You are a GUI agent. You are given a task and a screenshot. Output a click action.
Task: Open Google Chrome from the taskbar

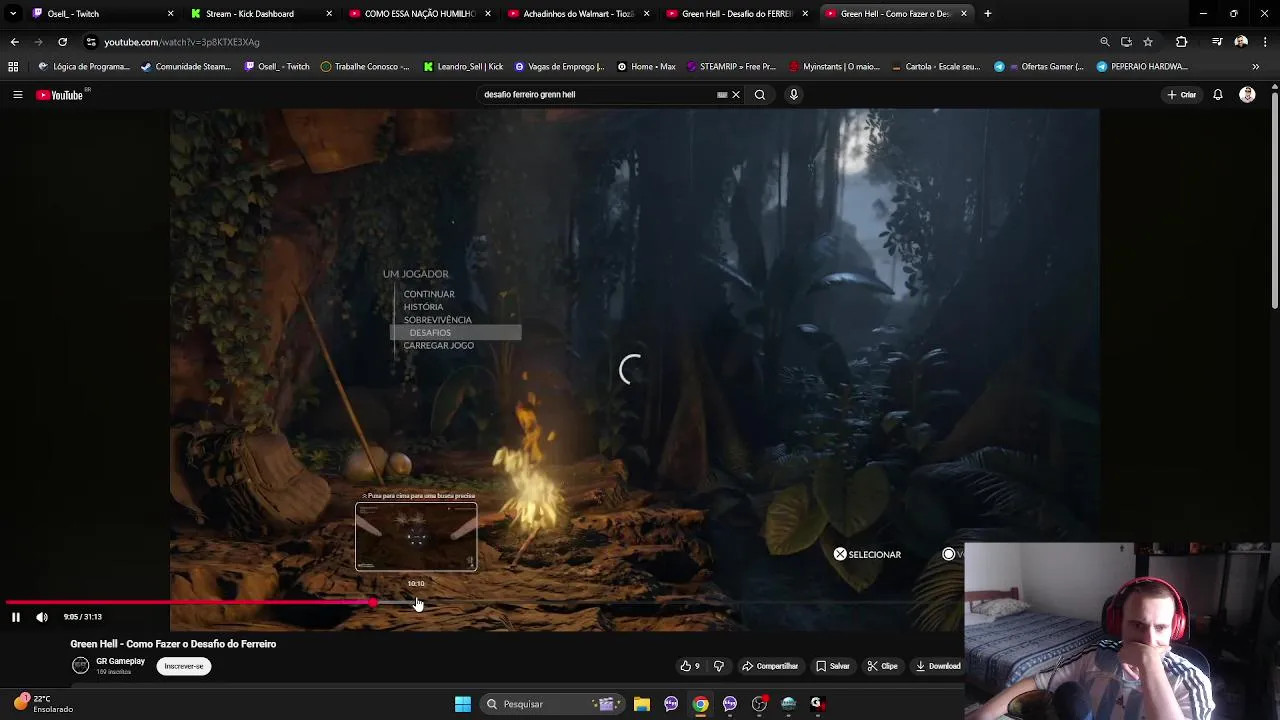tap(701, 704)
